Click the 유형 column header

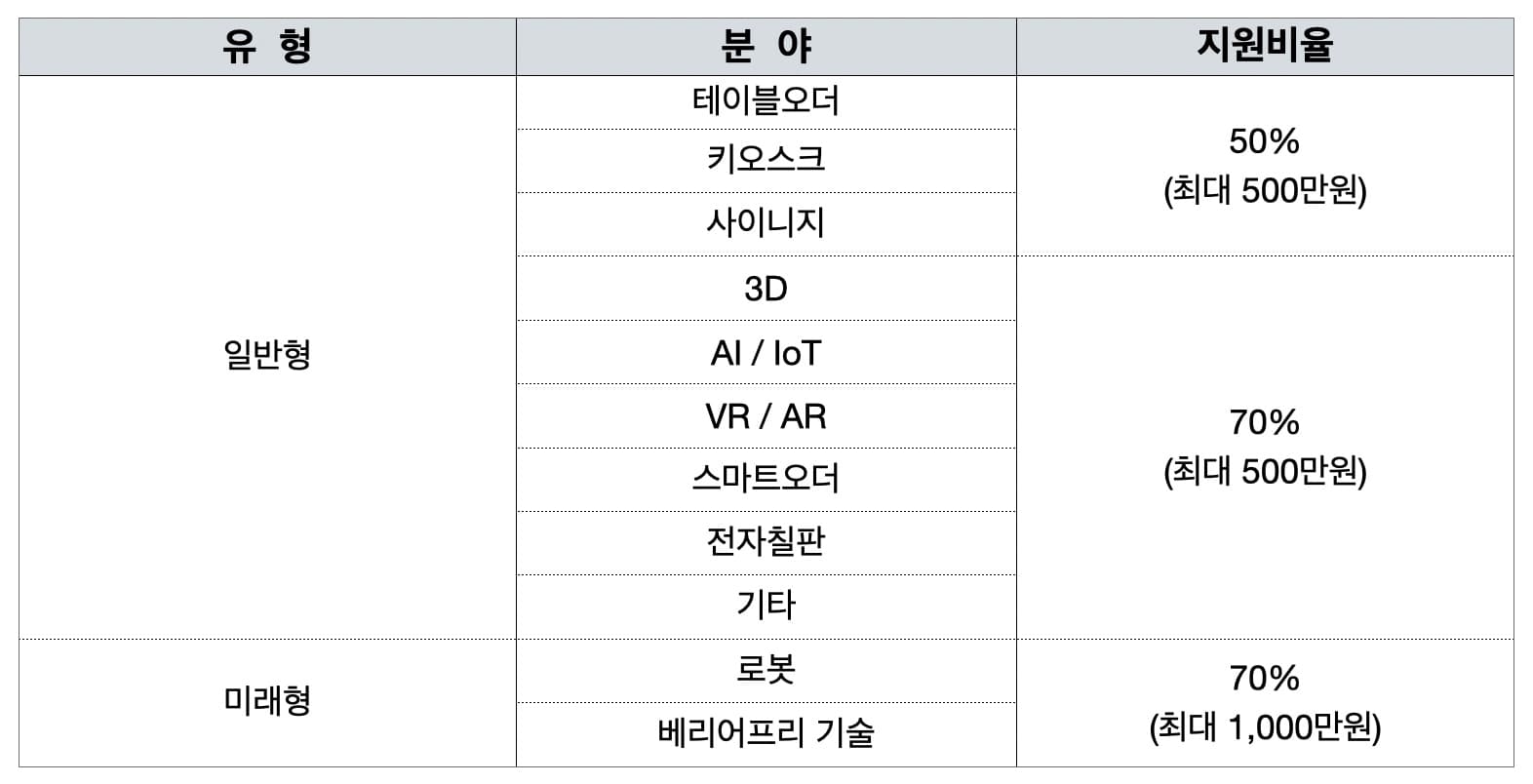[x=266, y=47]
